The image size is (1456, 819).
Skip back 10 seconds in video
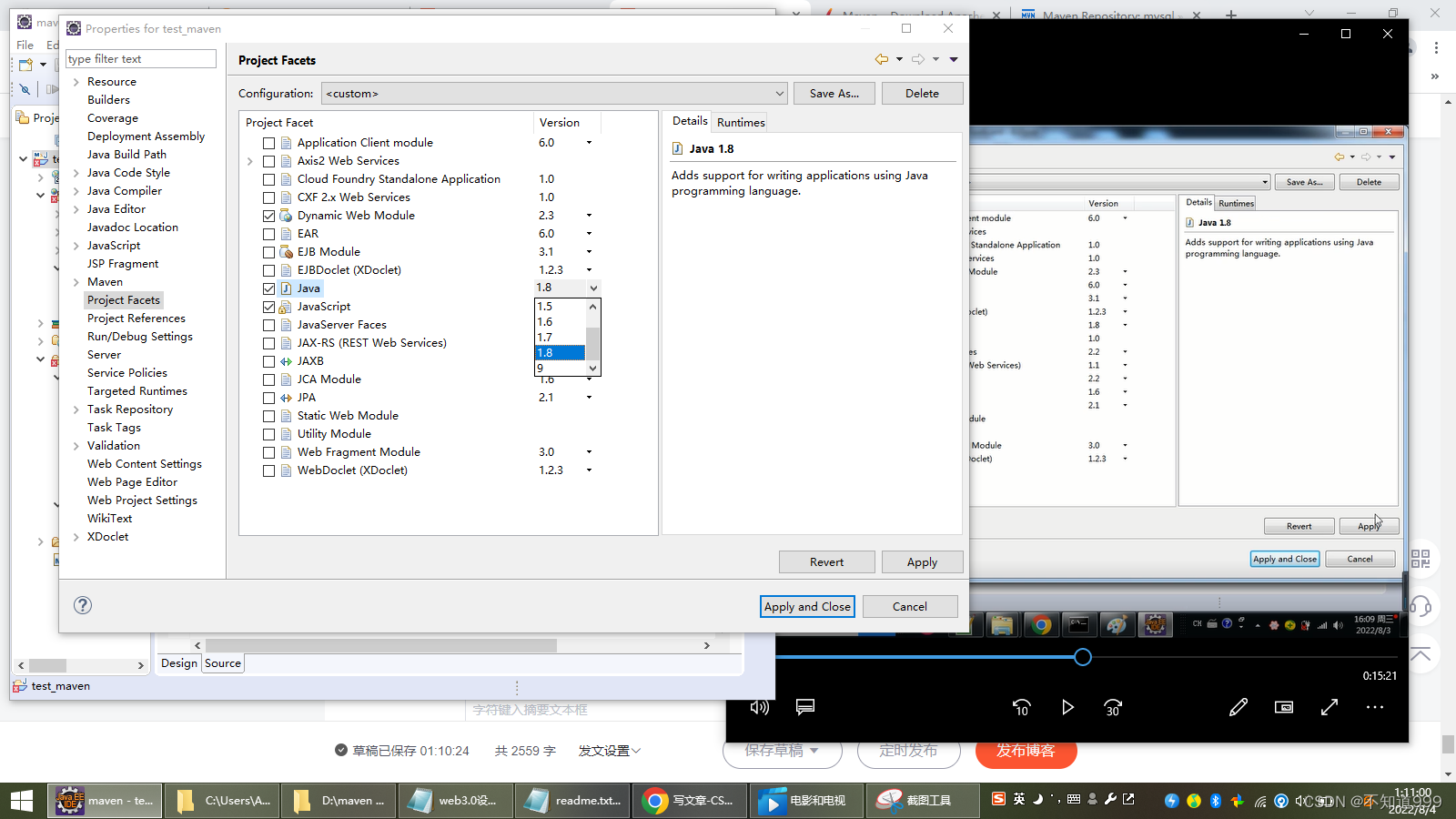pyautogui.click(x=1022, y=707)
